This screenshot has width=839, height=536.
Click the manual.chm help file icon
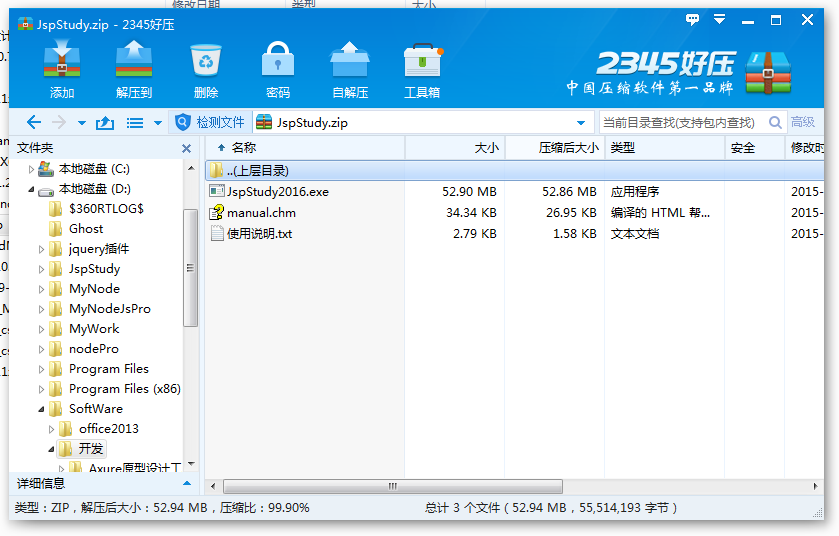pyautogui.click(x=217, y=212)
